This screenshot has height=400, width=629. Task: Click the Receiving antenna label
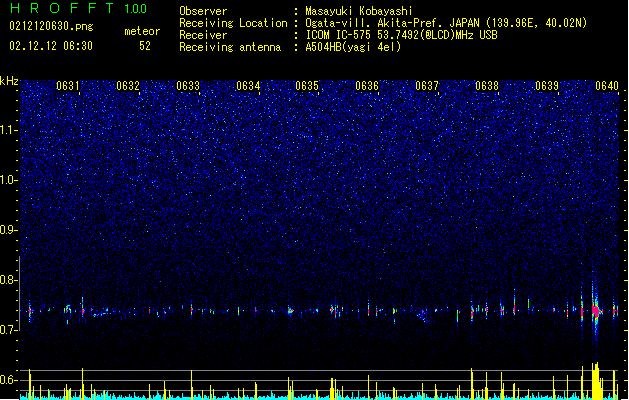tap(230, 47)
